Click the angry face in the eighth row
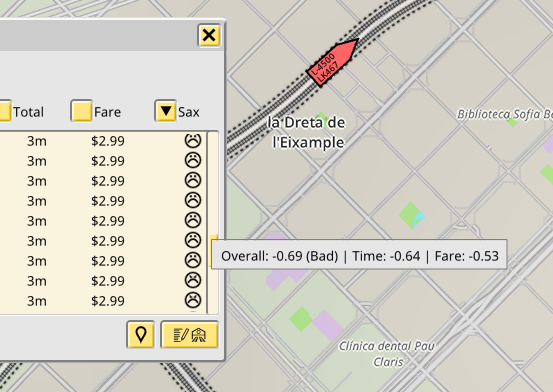The image size is (553, 392). pos(193,281)
